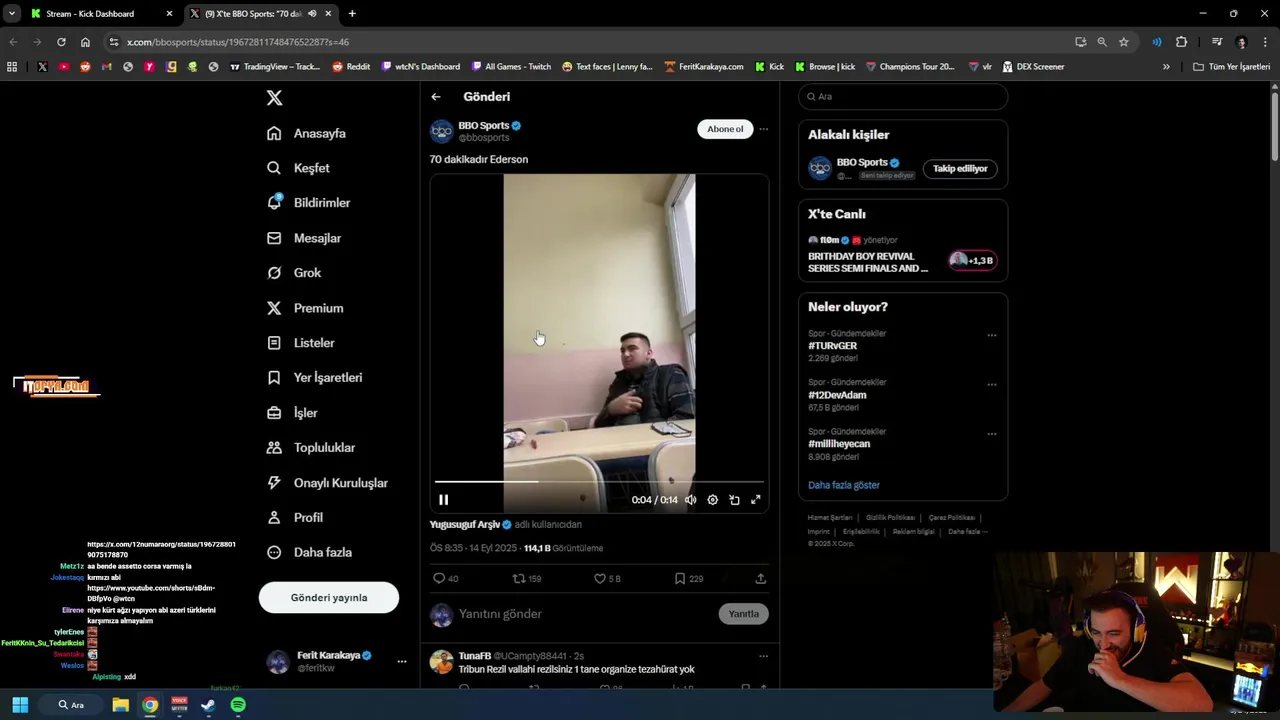This screenshot has height=720, width=1280.
Task: Reload the page
Action: pyautogui.click(x=61, y=42)
